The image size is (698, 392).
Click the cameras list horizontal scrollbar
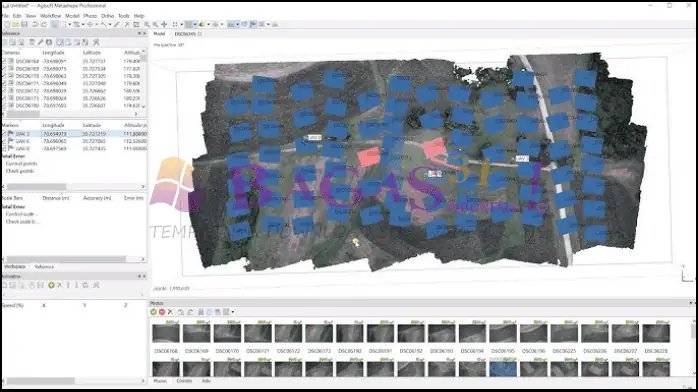point(73,114)
